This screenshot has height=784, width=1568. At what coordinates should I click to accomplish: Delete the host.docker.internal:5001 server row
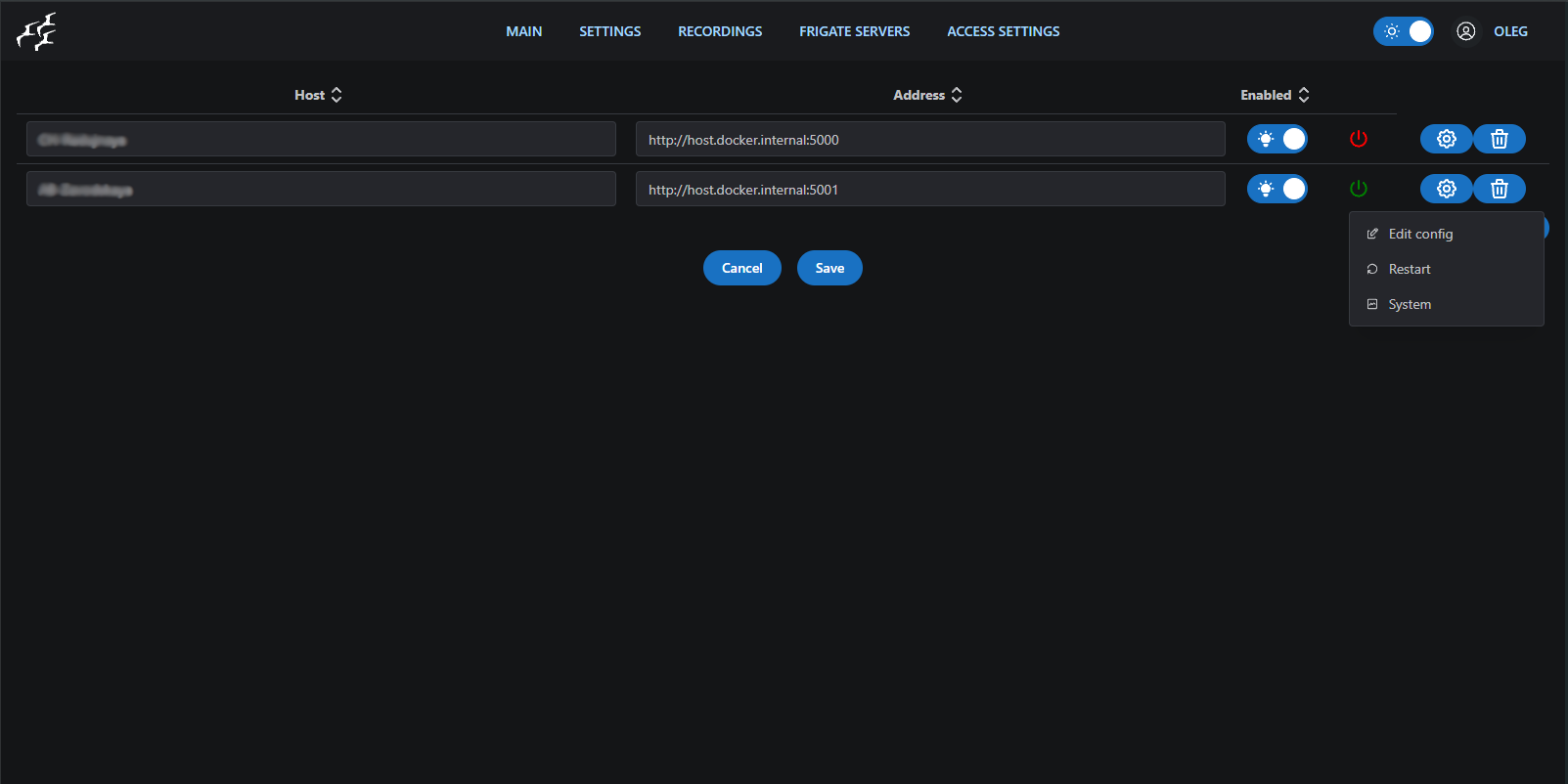tap(1499, 189)
